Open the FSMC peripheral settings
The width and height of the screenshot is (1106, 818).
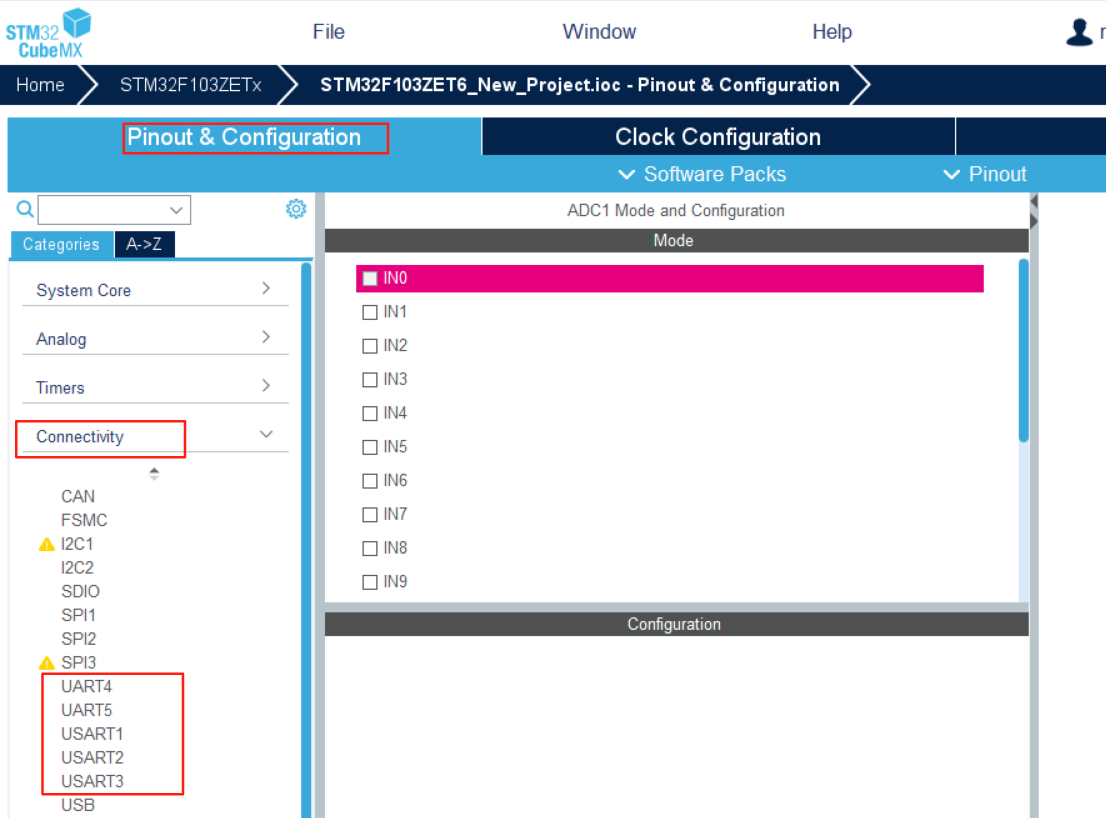click(83, 520)
